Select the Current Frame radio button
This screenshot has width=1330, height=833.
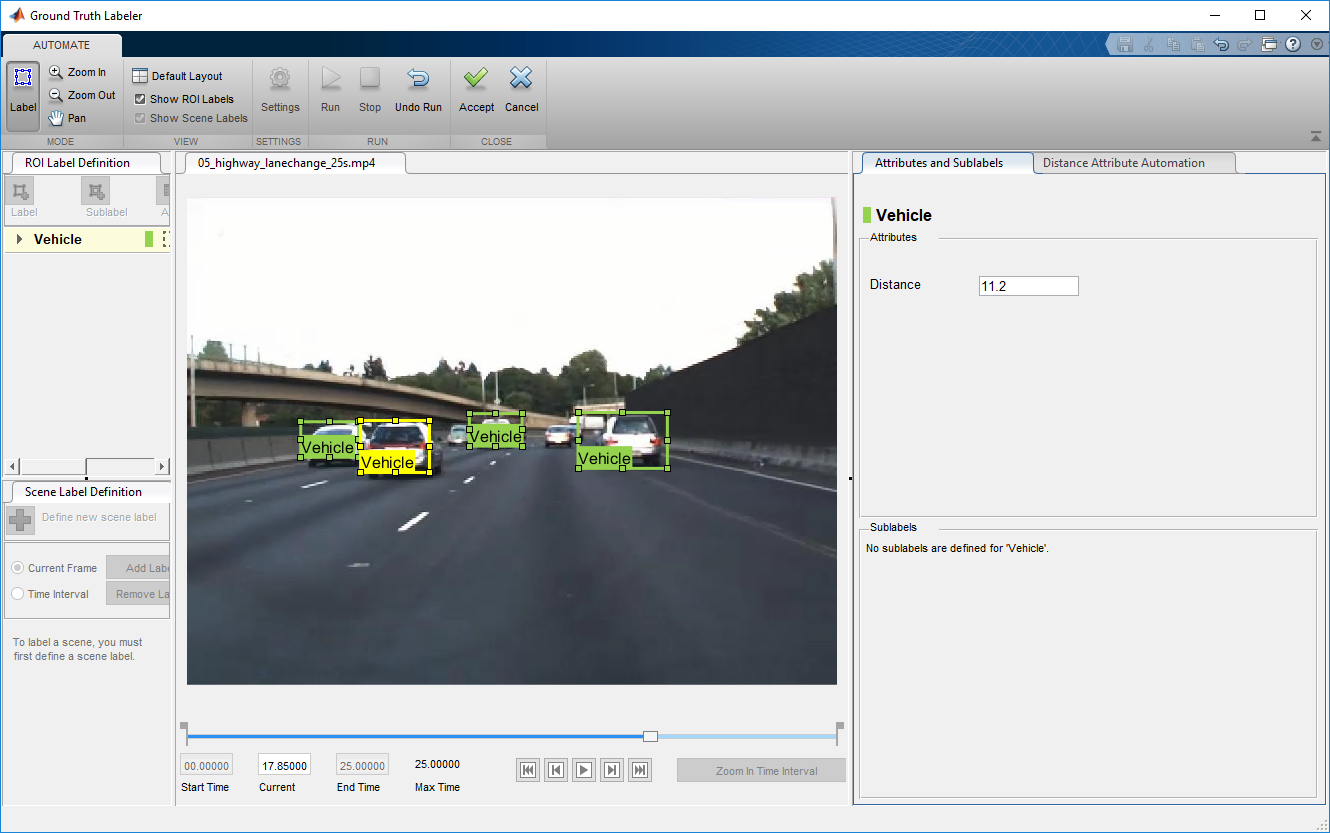pos(17,568)
